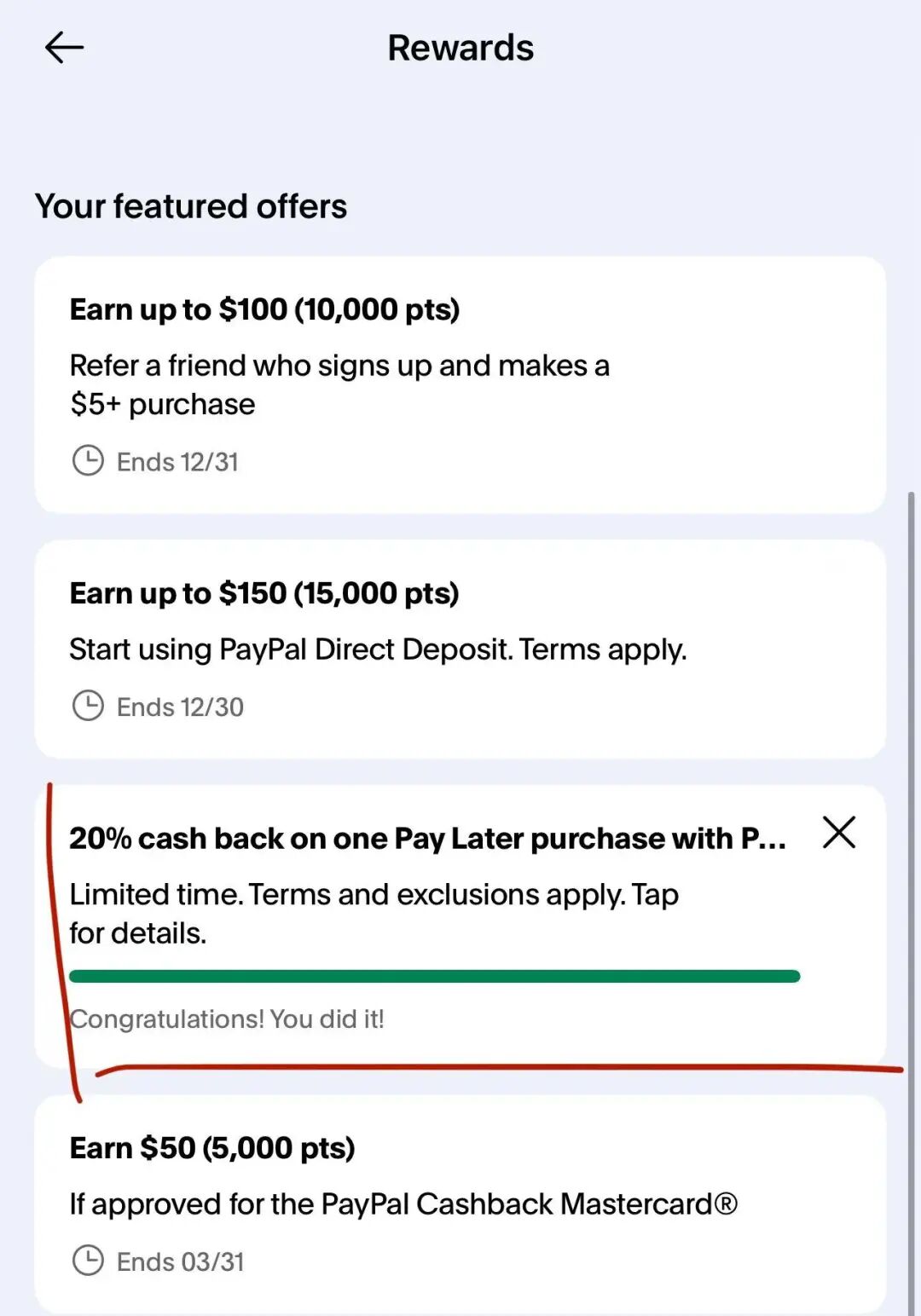Tap the 'Ends 12/31' expiration label
The height and width of the screenshot is (1316, 921).
(x=177, y=462)
